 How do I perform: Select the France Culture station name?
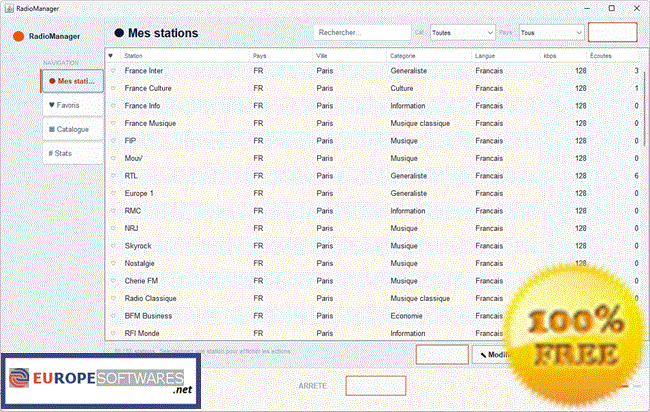(x=148, y=88)
